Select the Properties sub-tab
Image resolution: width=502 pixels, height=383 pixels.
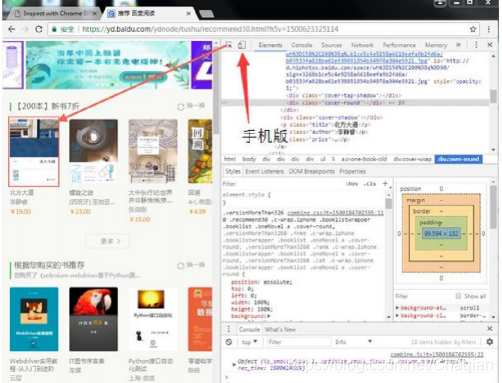click(352, 171)
